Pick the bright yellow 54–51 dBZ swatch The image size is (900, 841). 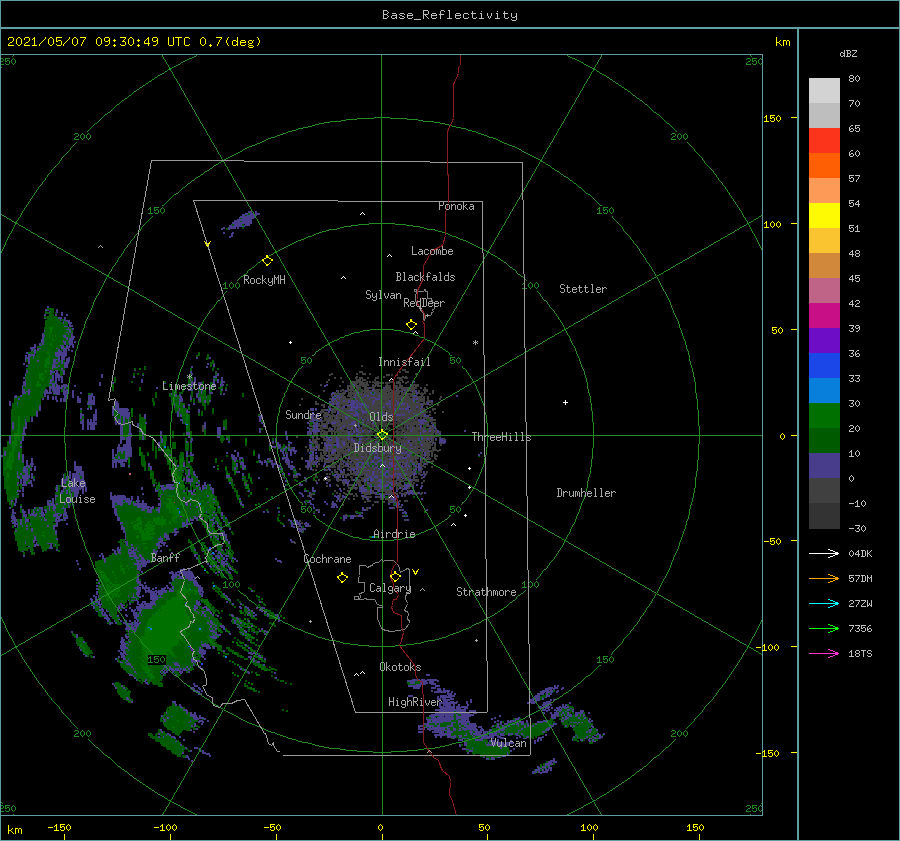click(824, 216)
